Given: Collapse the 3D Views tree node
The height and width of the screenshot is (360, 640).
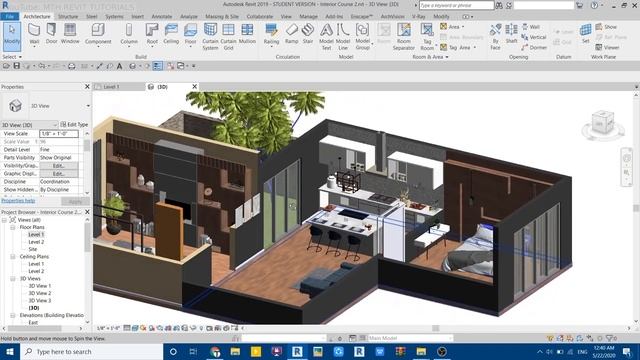Looking at the screenshot, I should tap(13, 278).
